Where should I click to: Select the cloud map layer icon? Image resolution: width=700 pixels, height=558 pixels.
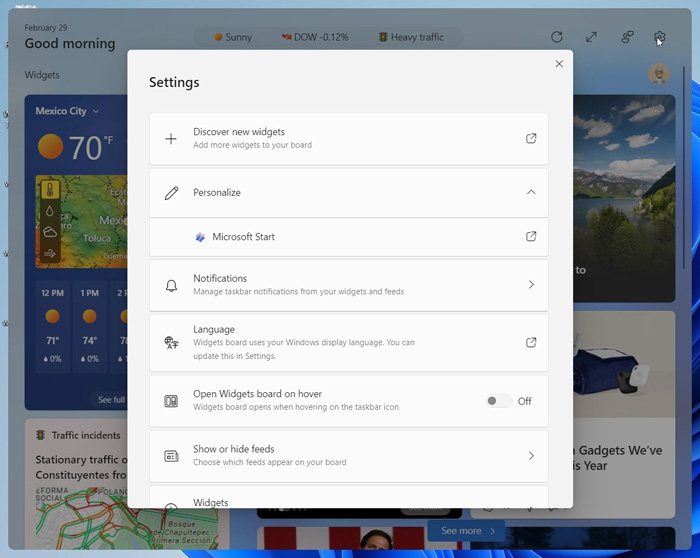click(x=50, y=232)
